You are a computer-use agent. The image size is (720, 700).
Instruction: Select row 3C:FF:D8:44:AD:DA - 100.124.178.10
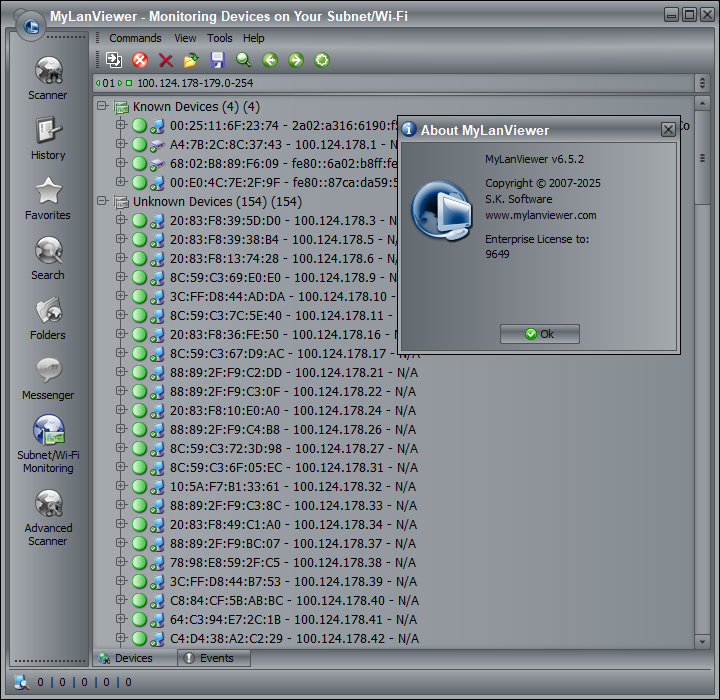point(282,297)
